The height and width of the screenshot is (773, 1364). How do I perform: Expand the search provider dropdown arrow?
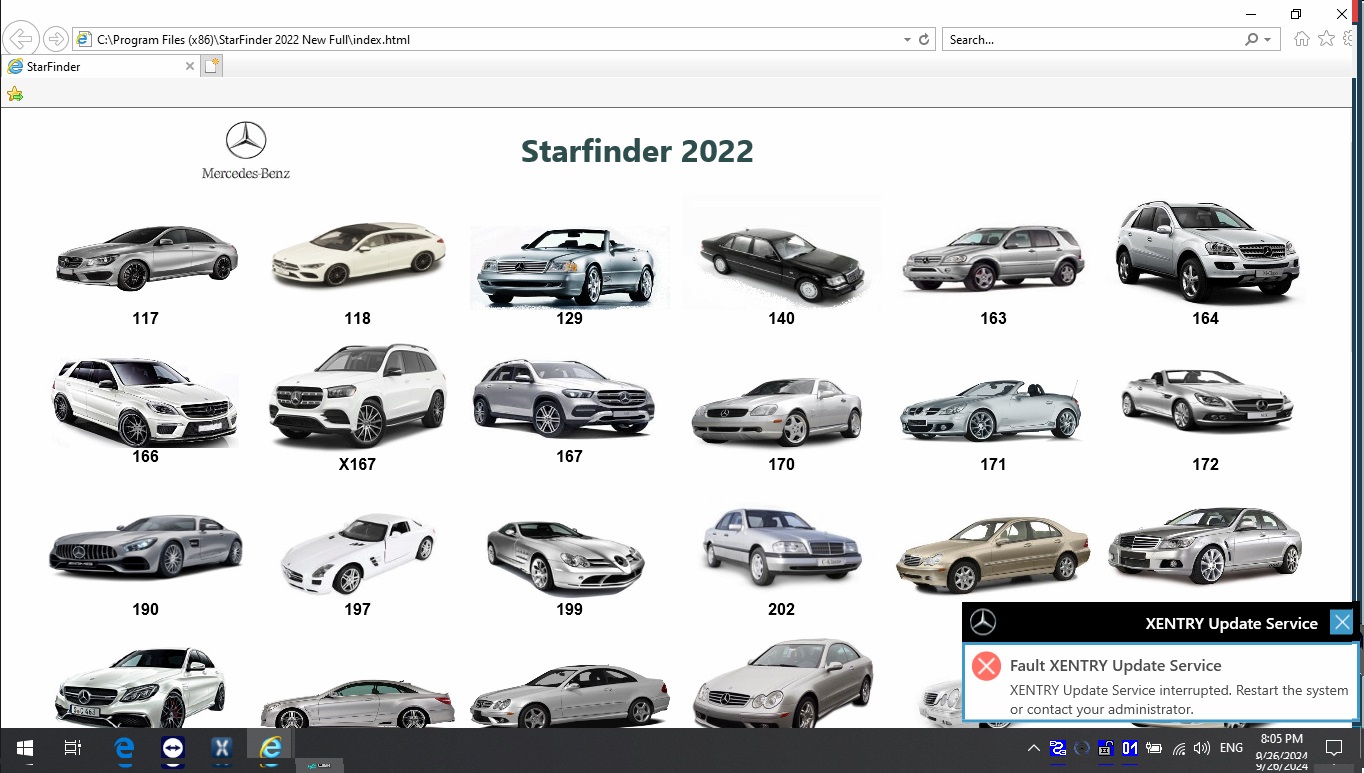[1268, 40]
